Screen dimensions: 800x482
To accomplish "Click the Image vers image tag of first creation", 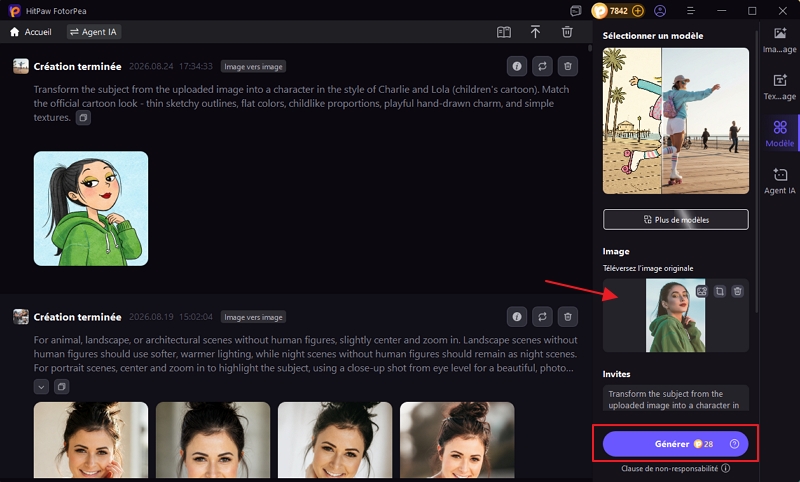I will click(x=253, y=66).
